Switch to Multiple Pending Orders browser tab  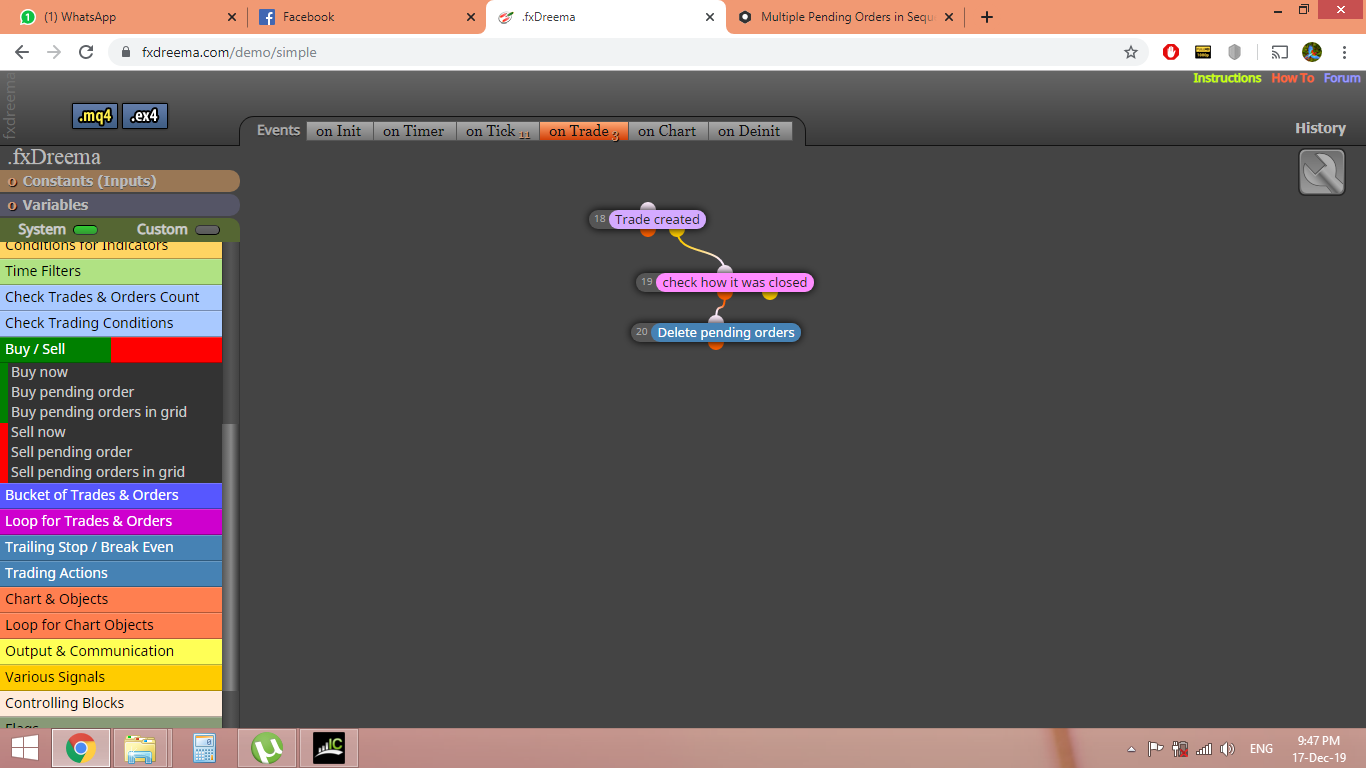(846, 17)
